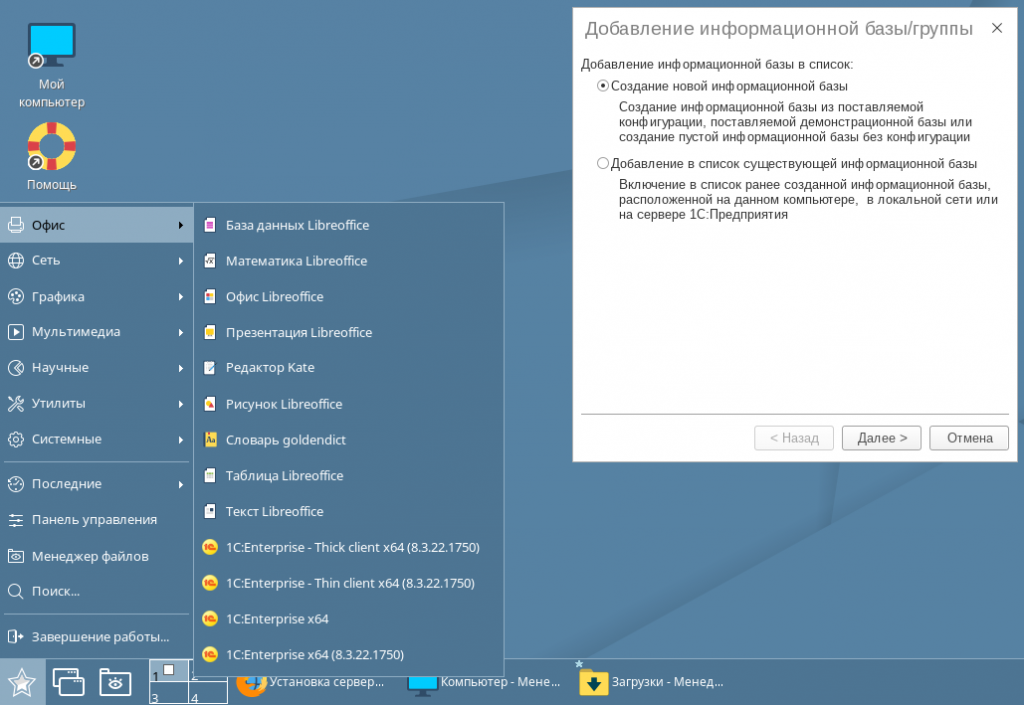Image resolution: width=1024 pixels, height=705 pixels.
Task: Click the Менеджер файлов icon in start menu
Action: (x=16, y=556)
